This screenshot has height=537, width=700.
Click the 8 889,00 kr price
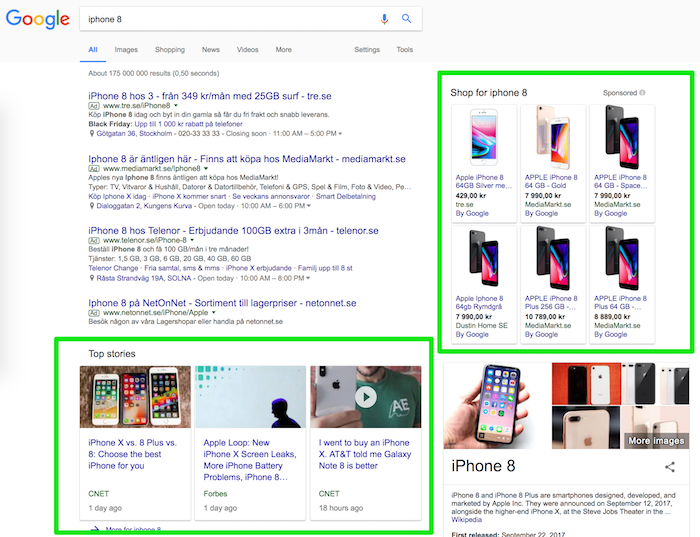click(612, 316)
